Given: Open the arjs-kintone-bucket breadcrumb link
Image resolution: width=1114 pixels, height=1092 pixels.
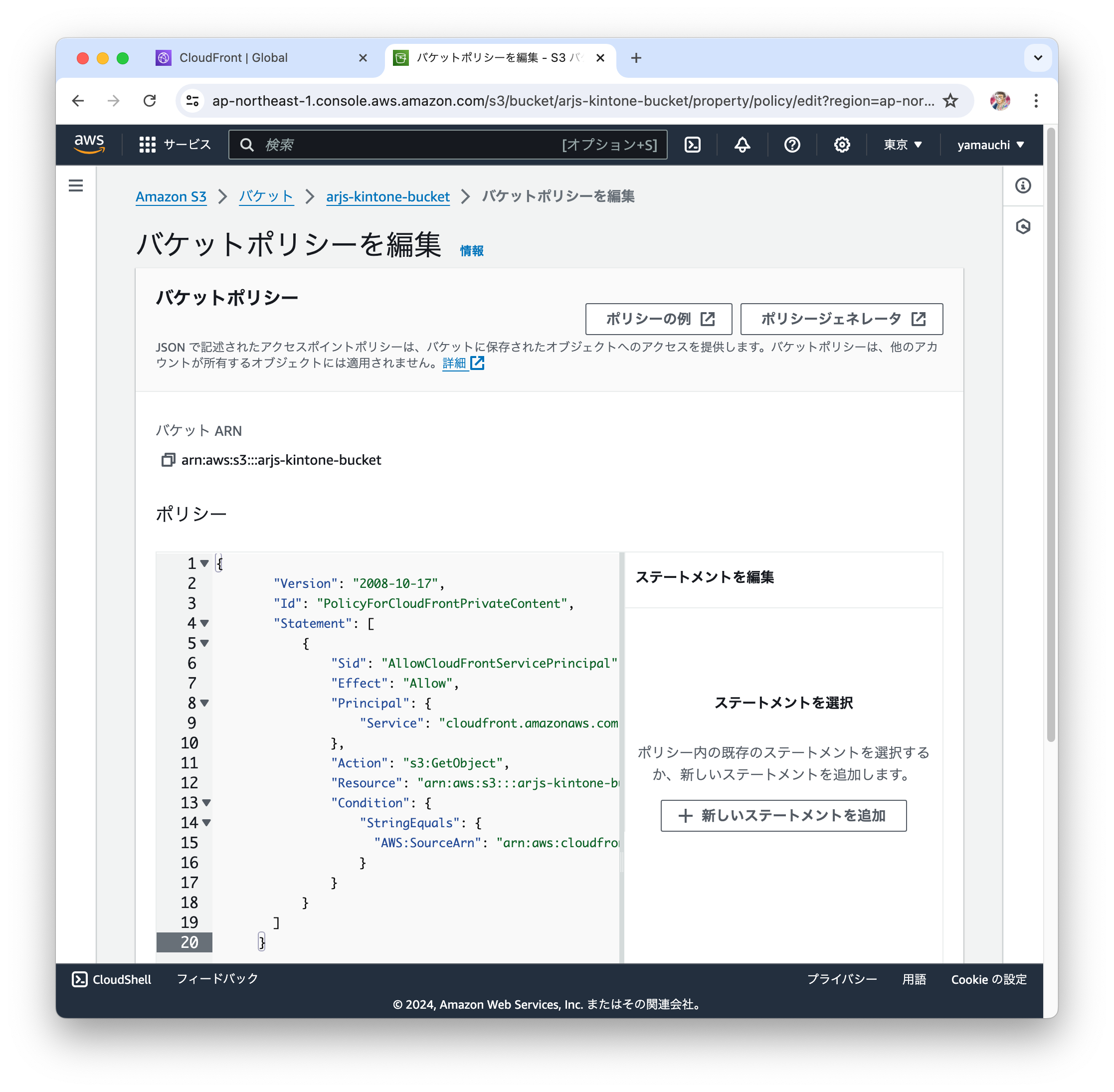Looking at the screenshot, I should (388, 197).
